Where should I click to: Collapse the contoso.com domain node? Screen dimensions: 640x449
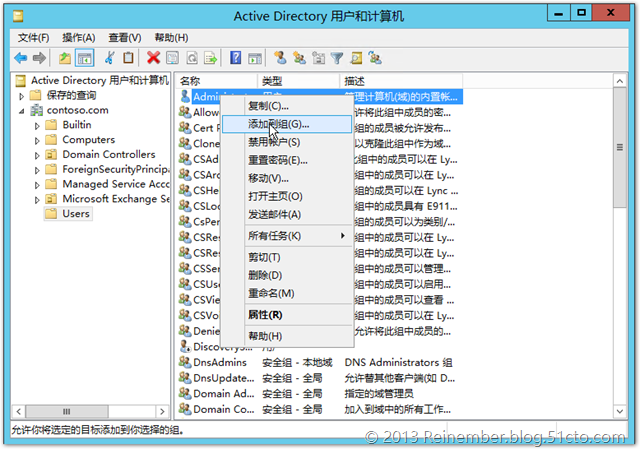coord(23,110)
